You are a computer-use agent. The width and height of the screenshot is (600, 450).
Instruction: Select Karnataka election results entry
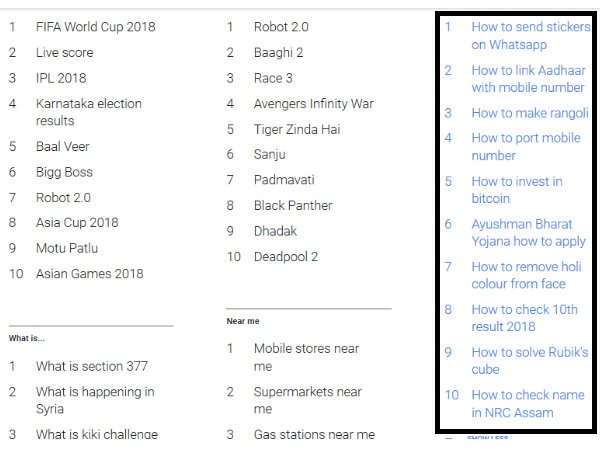coord(88,112)
